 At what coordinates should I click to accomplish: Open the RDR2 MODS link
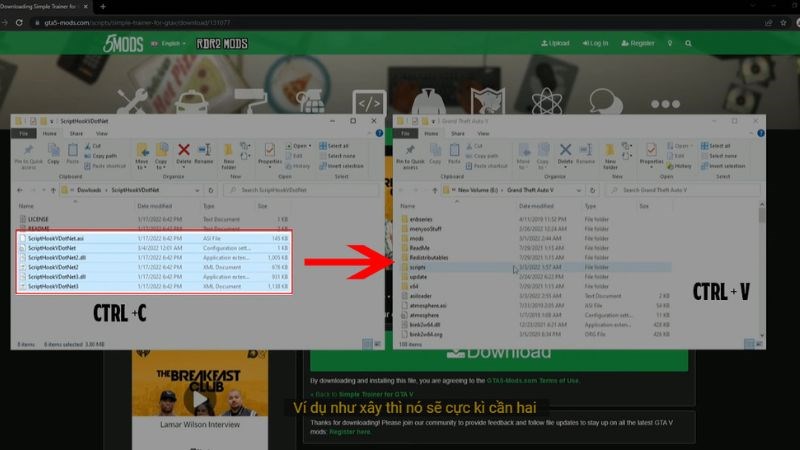[222, 44]
